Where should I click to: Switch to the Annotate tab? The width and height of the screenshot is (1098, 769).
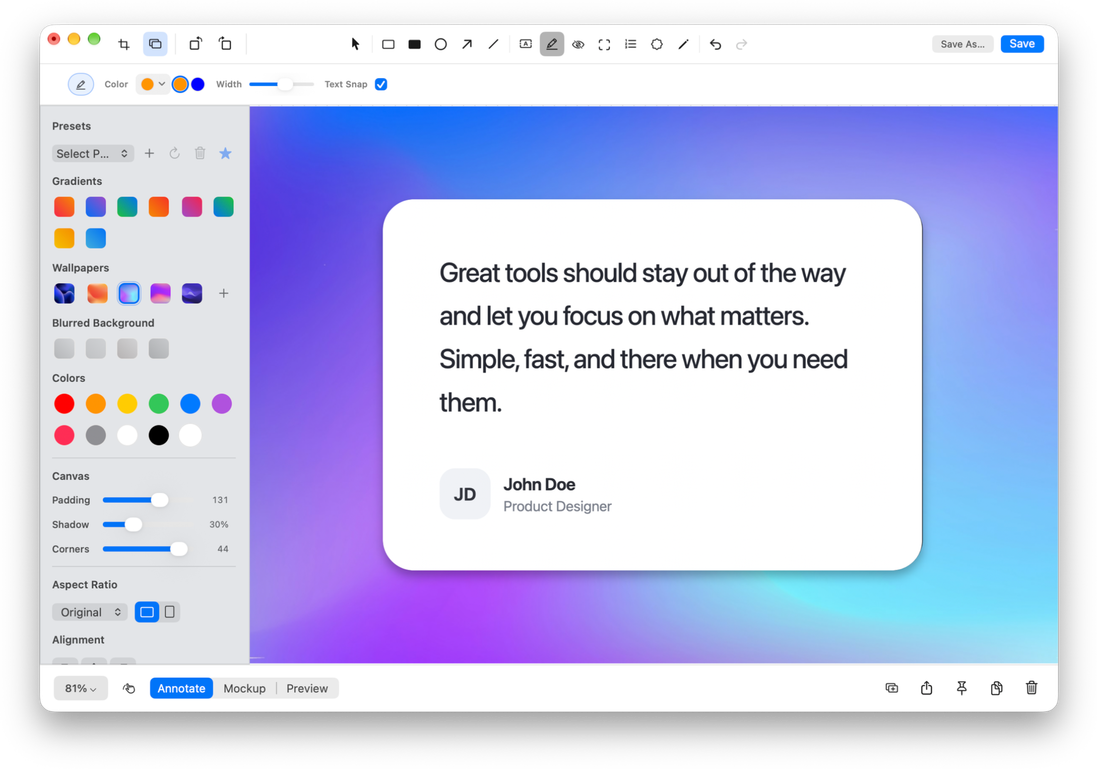[181, 688]
